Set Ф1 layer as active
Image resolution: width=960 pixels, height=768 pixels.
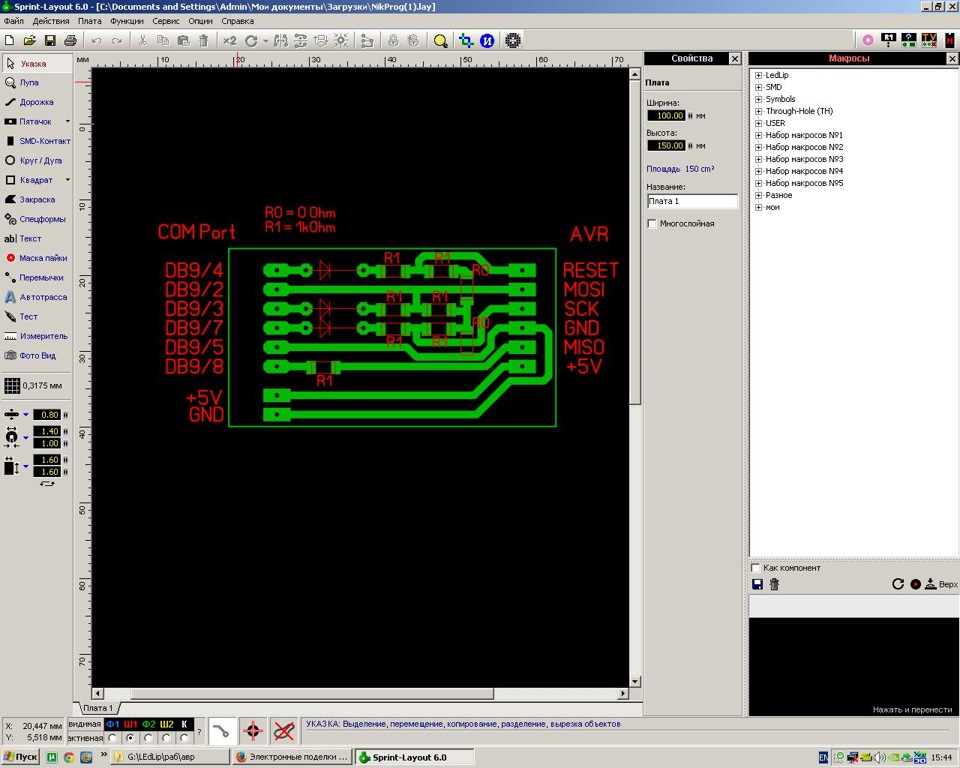pyautogui.click(x=113, y=738)
